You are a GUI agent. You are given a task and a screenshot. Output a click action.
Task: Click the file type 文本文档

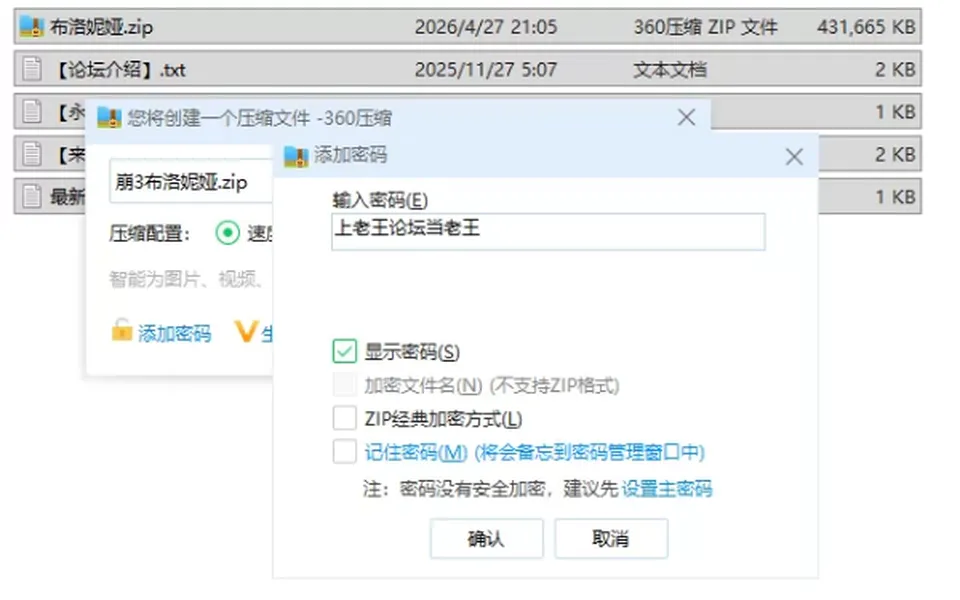[x=670, y=69]
